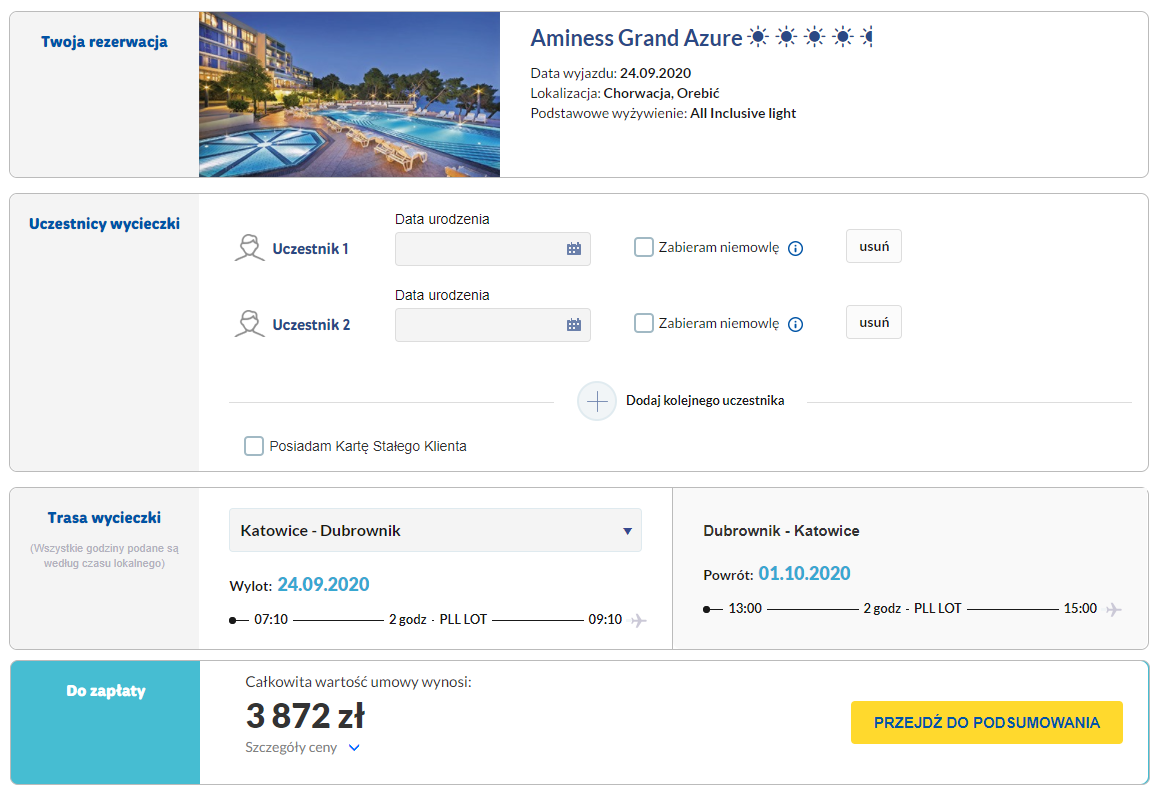Click the first sun rating icon of hotel
The image size is (1158, 791).
(758, 36)
